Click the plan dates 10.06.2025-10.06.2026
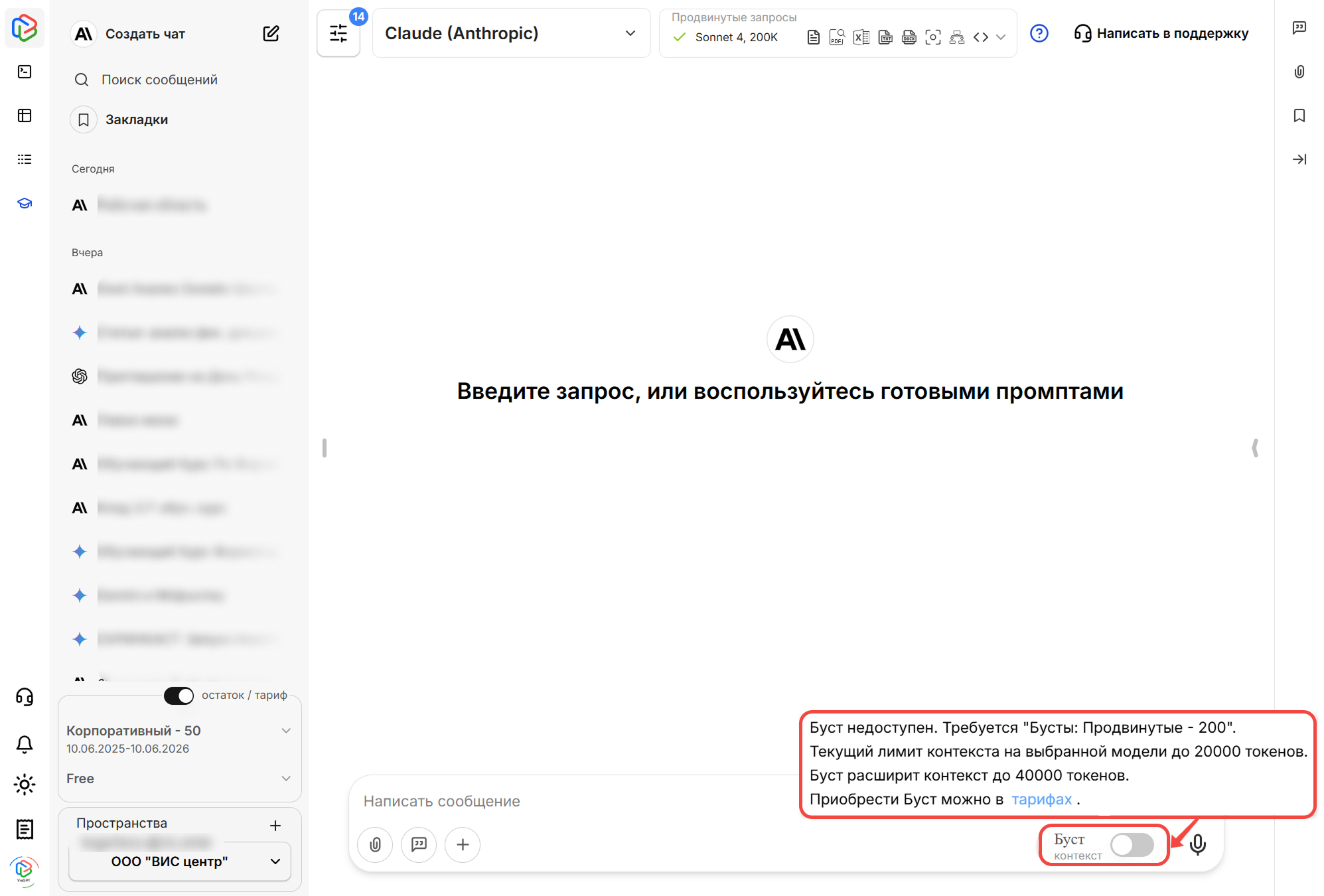1324x896 pixels. click(127, 749)
